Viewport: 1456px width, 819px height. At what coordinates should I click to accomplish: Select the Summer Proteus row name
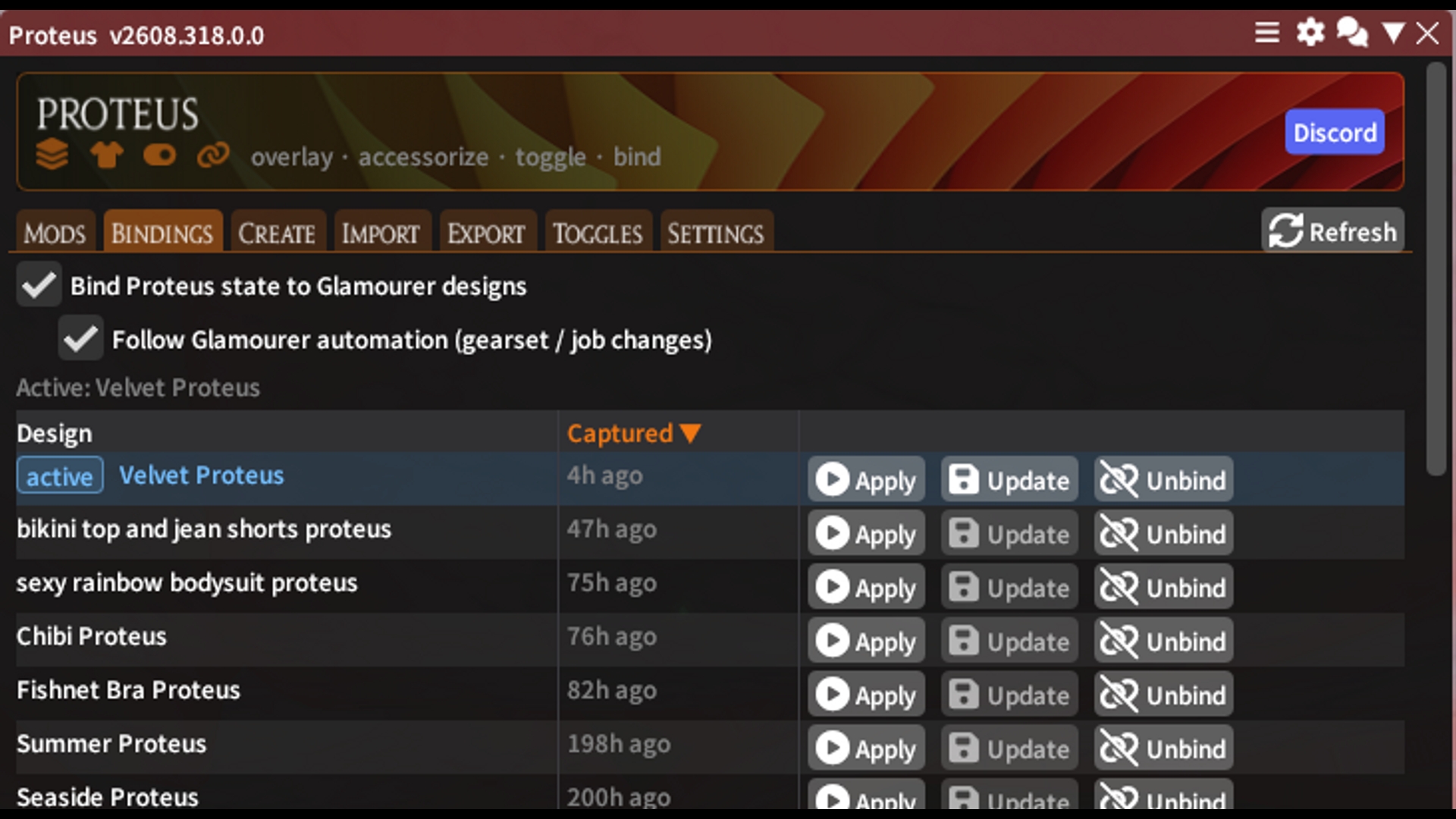(x=111, y=744)
